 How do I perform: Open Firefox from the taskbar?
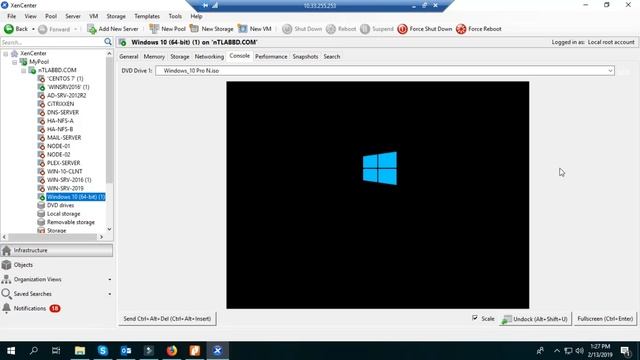pyautogui.click(x=172, y=351)
